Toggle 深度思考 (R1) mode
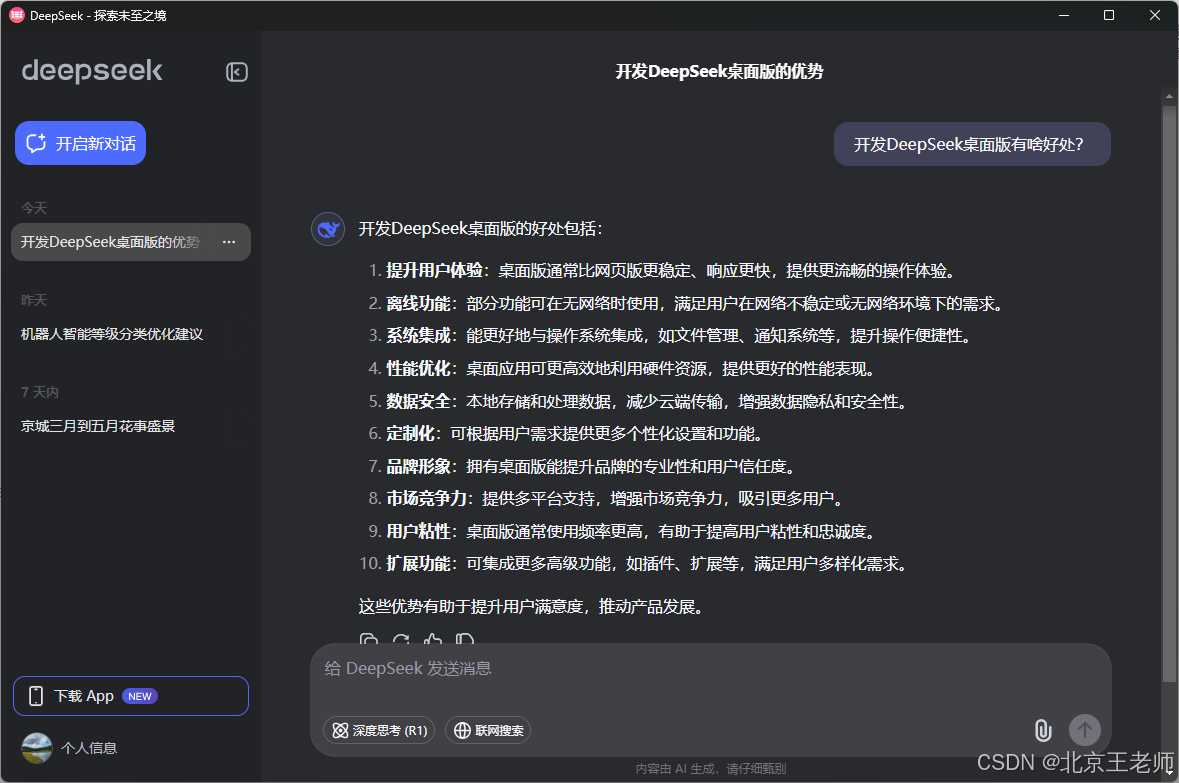Screen dimensions: 1179x783 [x=379, y=730]
